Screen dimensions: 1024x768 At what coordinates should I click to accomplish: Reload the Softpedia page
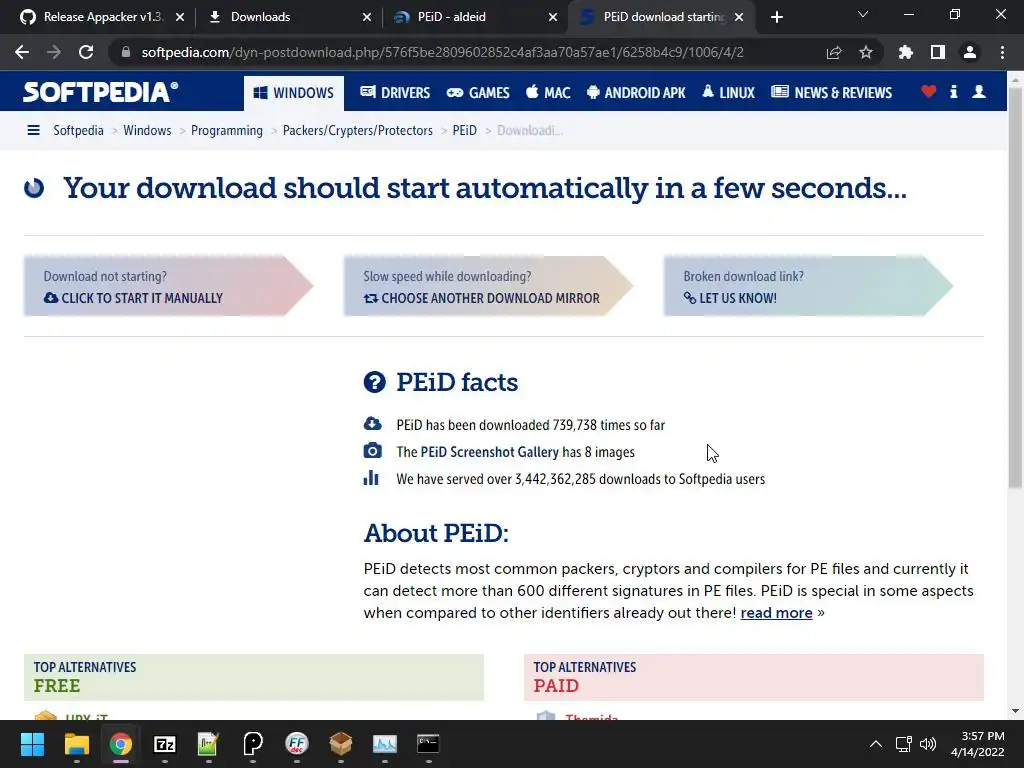(x=86, y=52)
